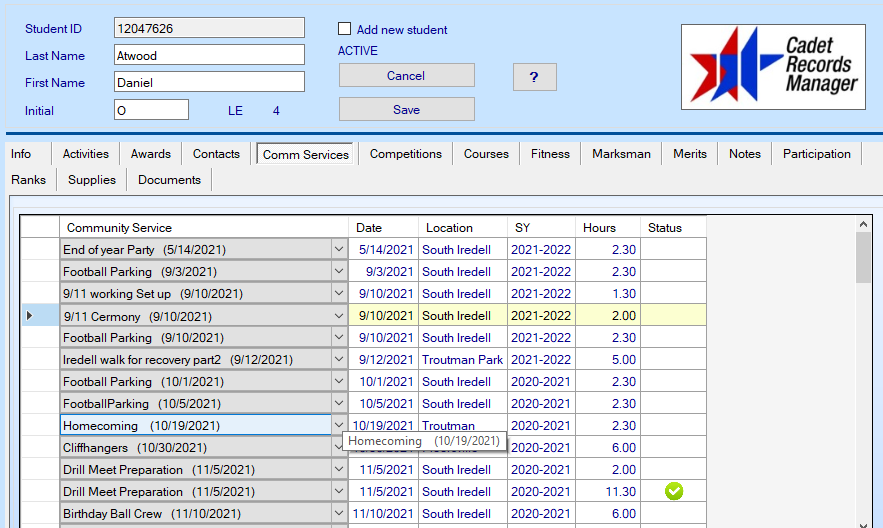
Task: Click the Troutman Park location cell
Action: click(462, 360)
